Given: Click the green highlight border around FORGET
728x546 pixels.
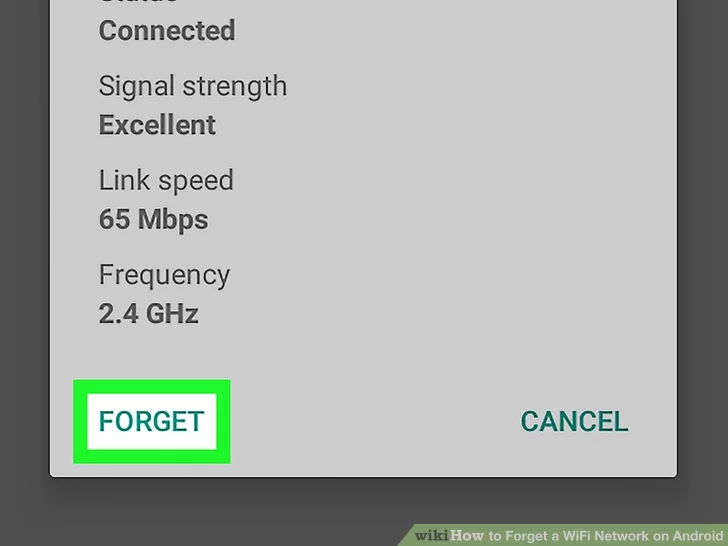Looking at the screenshot, I should point(151,387).
